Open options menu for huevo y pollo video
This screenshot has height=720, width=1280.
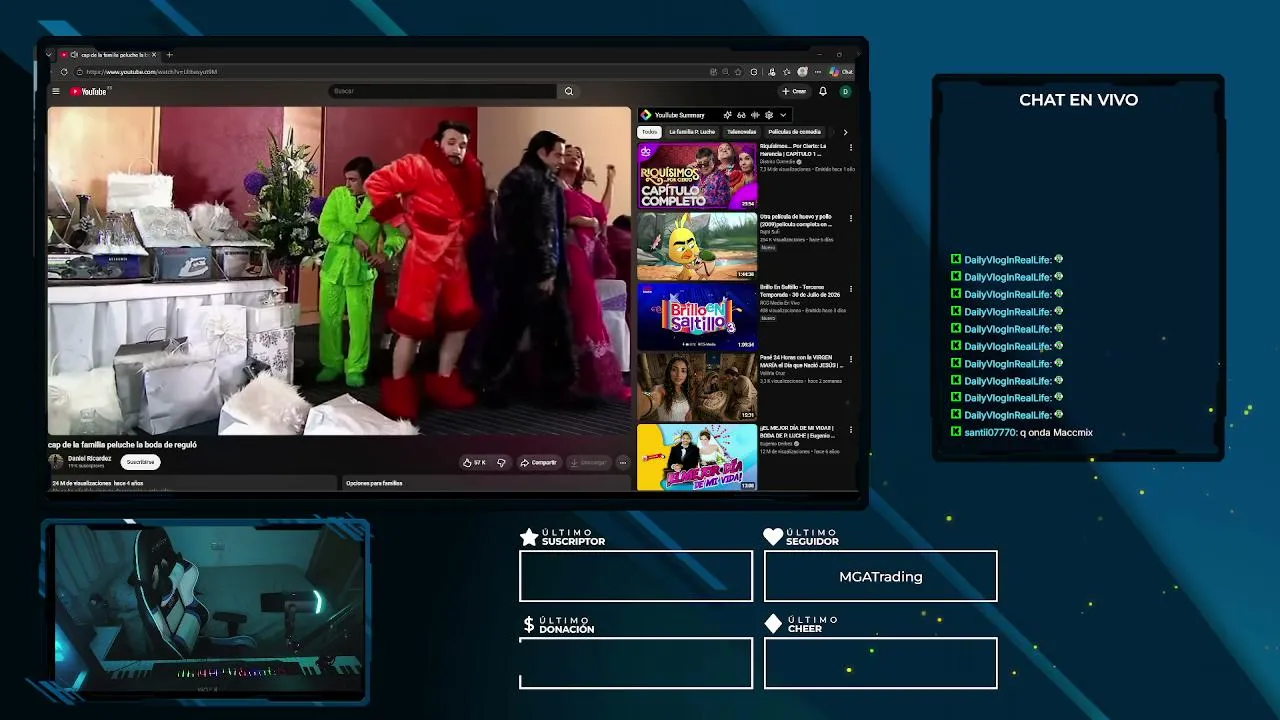(x=851, y=218)
